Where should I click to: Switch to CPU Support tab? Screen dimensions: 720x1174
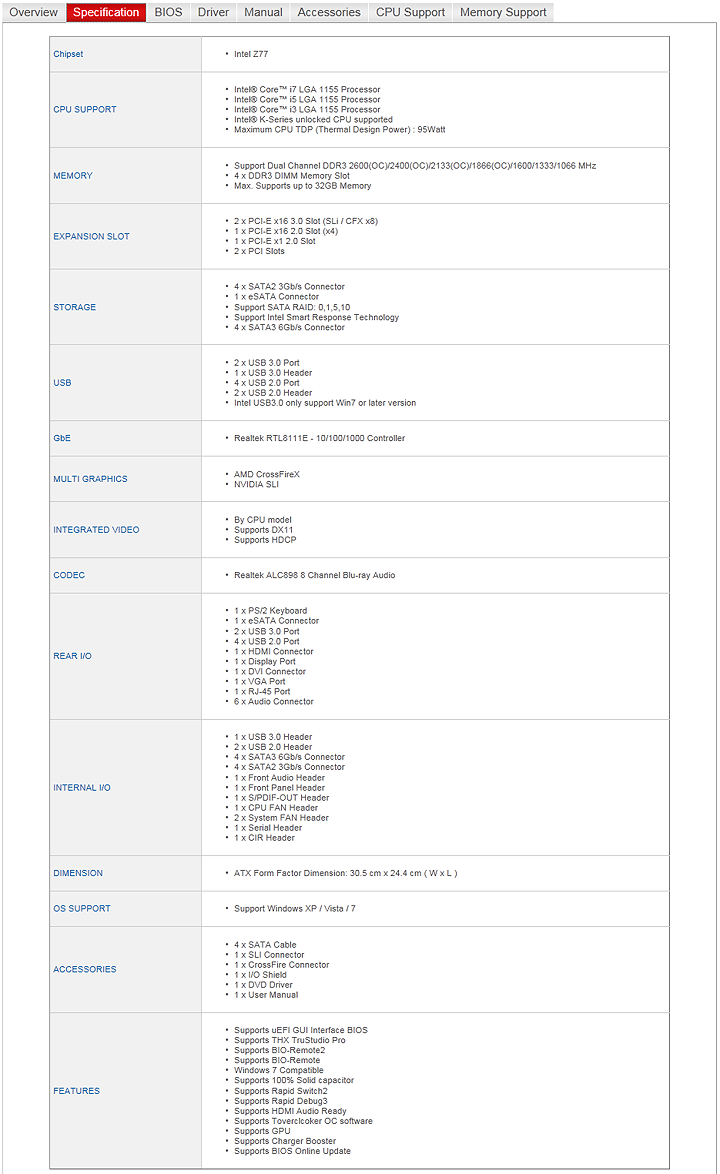click(410, 12)
